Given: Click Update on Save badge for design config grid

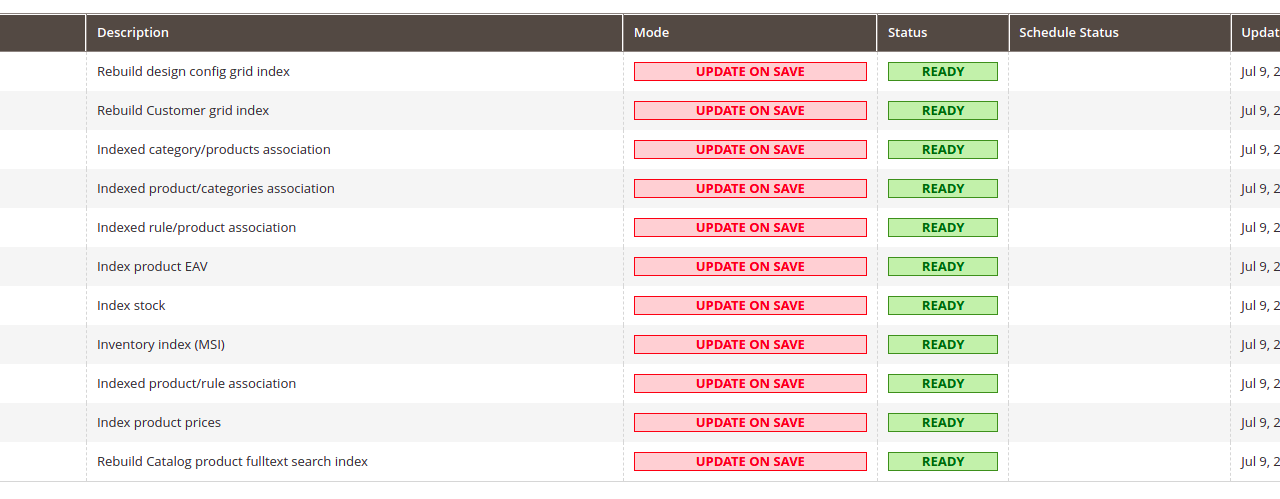Looking at the screenshot, I should point(750,72).
